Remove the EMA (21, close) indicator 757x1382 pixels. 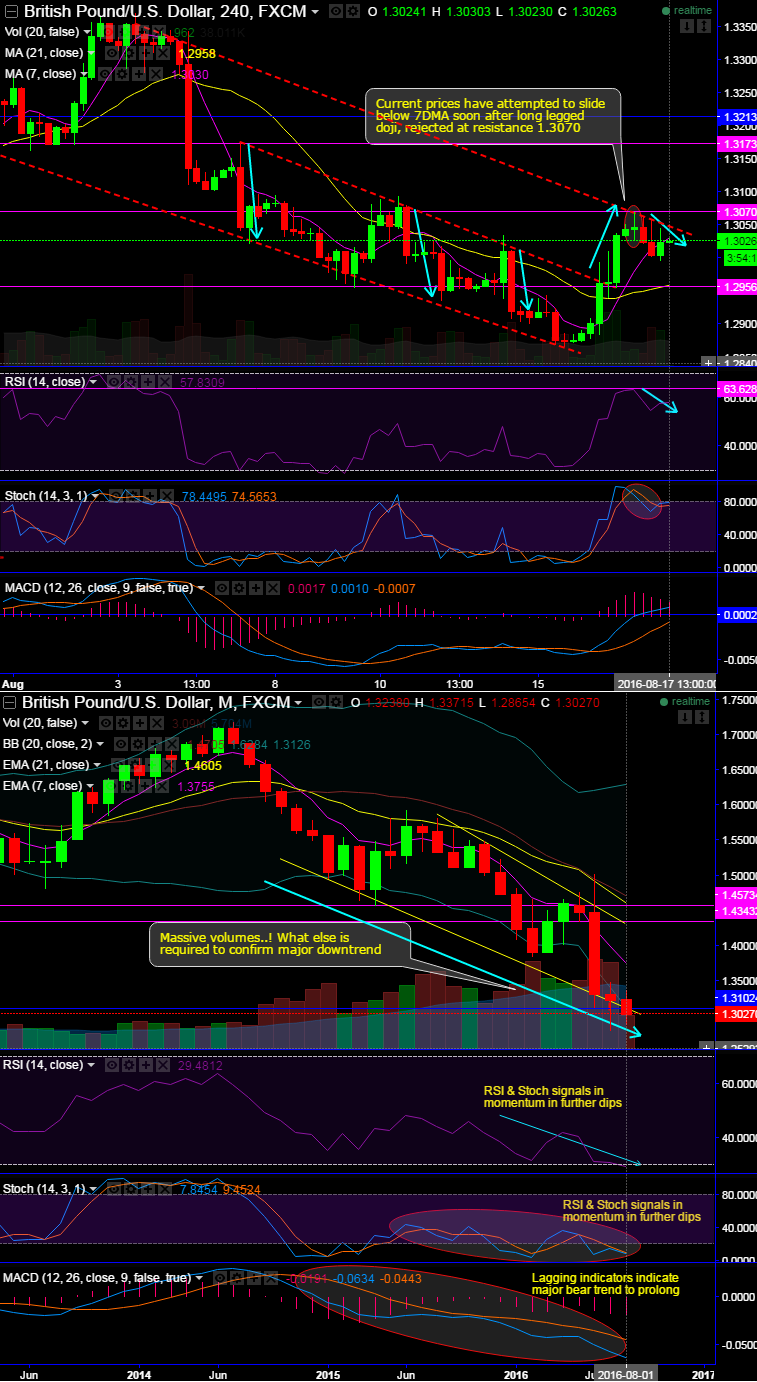168,765
